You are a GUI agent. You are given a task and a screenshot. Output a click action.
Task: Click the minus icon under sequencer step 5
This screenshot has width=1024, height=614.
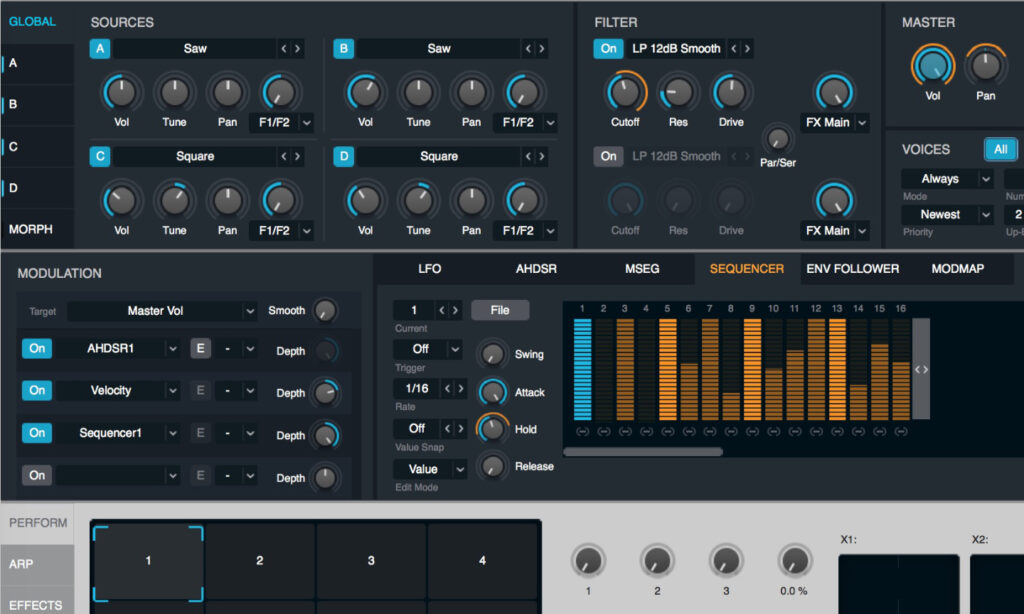click(667, 431)
